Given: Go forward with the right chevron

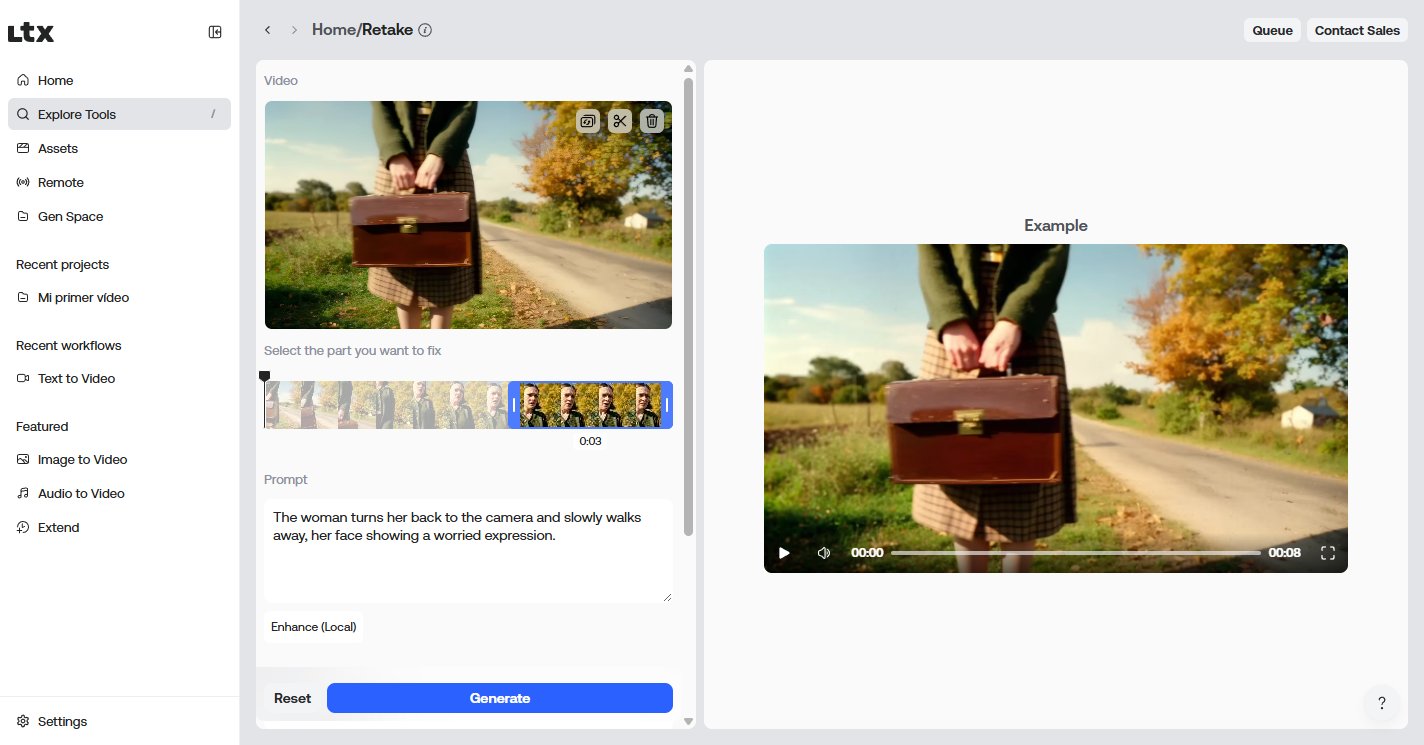Looking at the screenshot, I should click(294, 30).
